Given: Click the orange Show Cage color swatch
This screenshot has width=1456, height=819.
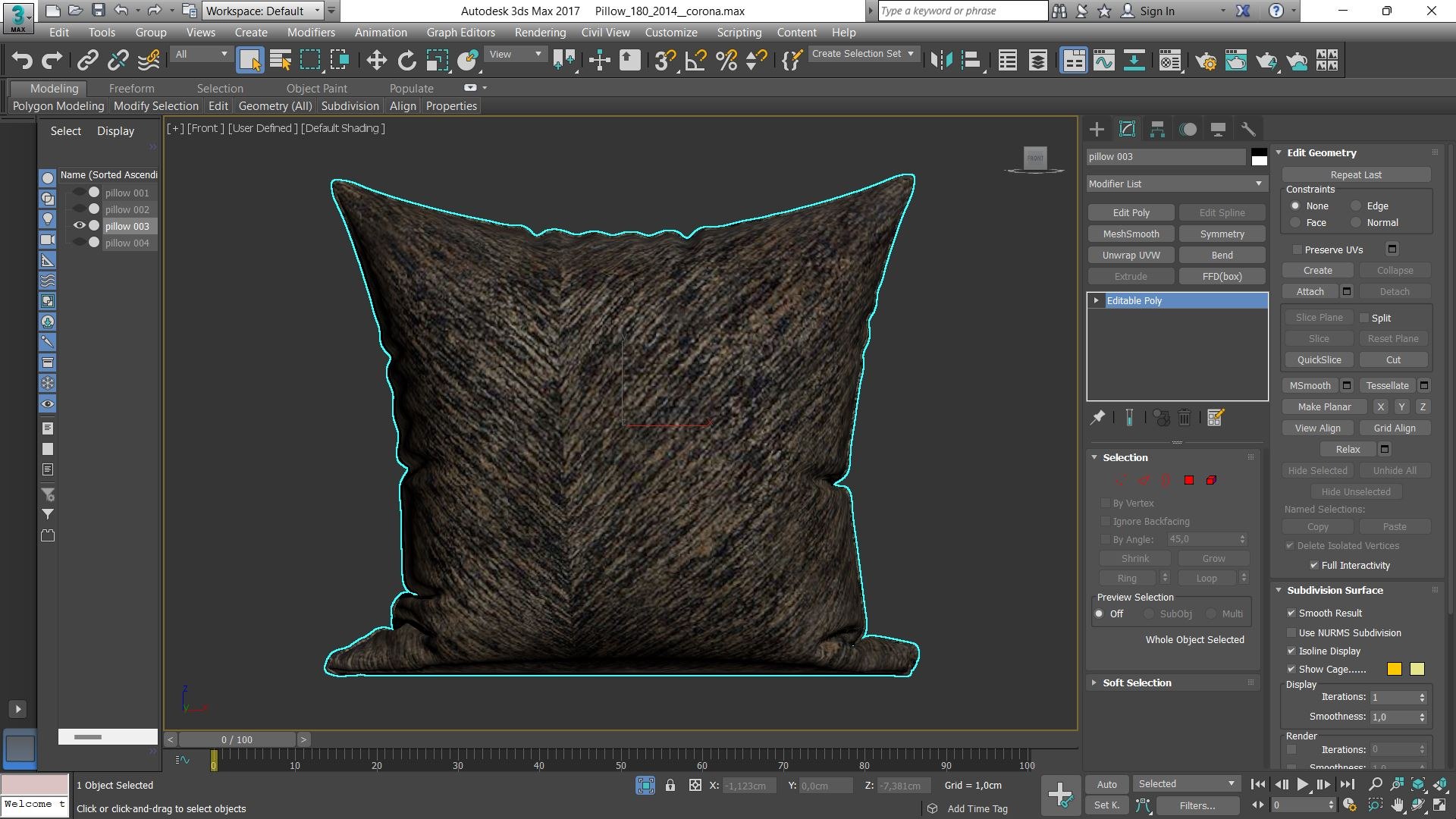Looking at the screenshot, I should [x=1394, y=669].
